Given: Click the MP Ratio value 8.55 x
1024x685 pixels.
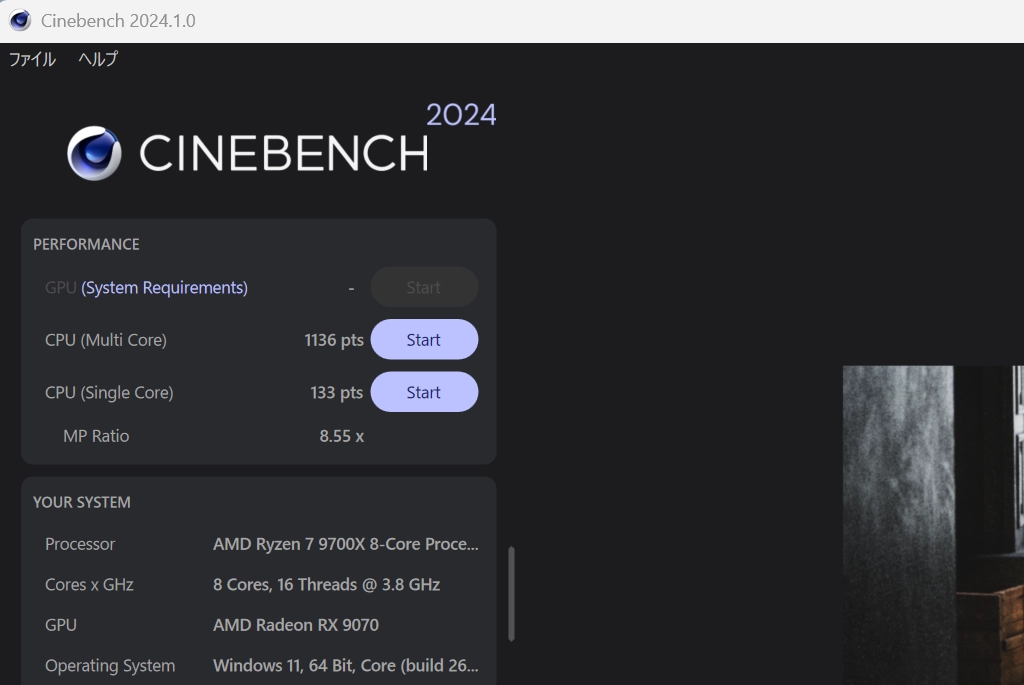Looking at the screenshot, I should tap(342, 436).
